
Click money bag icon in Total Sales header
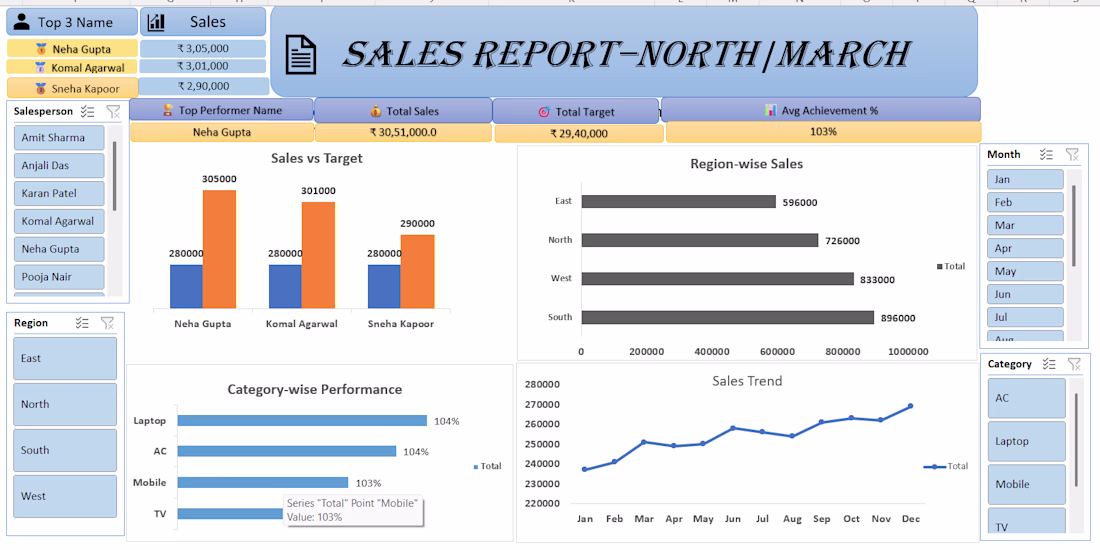pos(375,111)
